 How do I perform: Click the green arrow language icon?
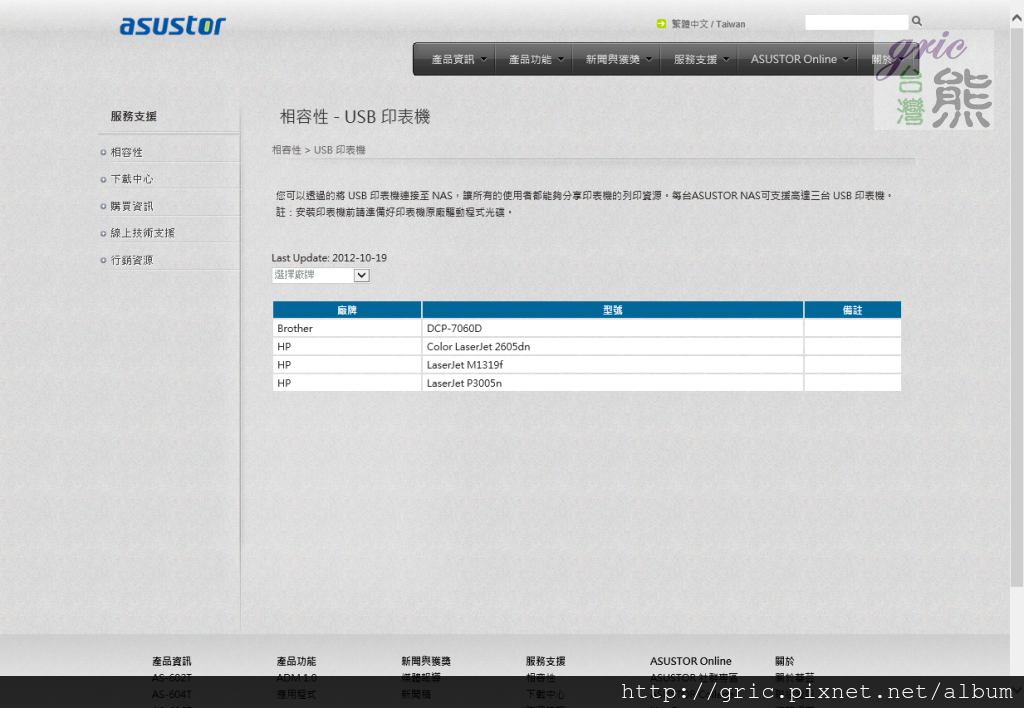coord(661,24)
